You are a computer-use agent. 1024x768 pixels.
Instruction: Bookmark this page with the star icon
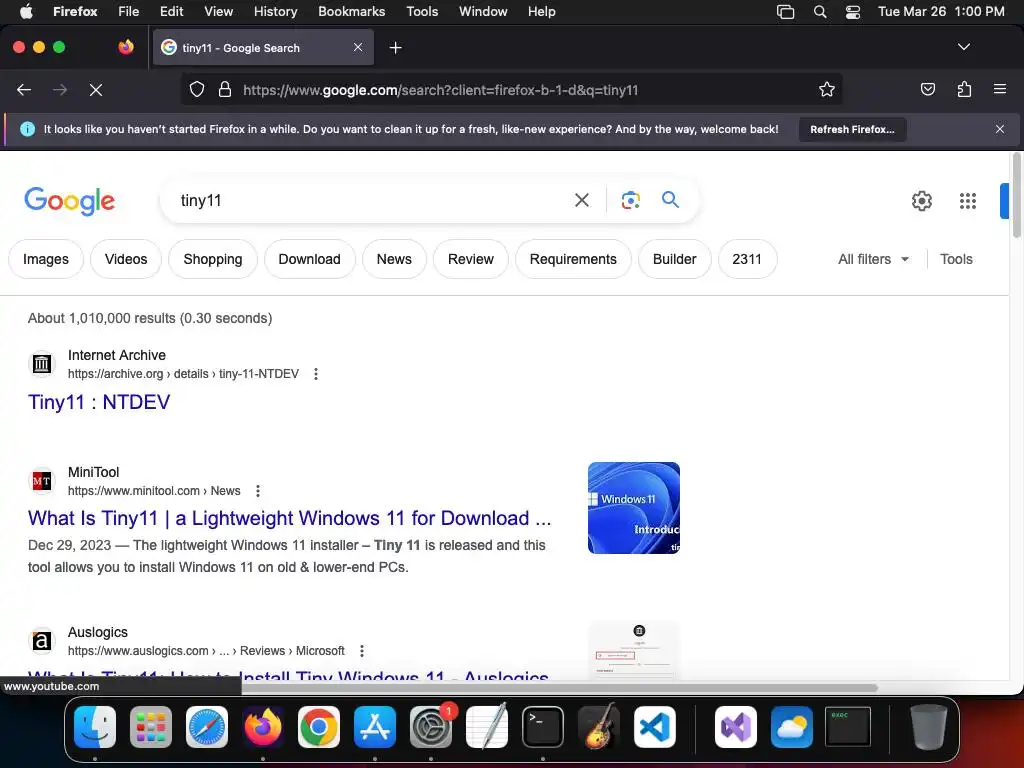(827, 90)
